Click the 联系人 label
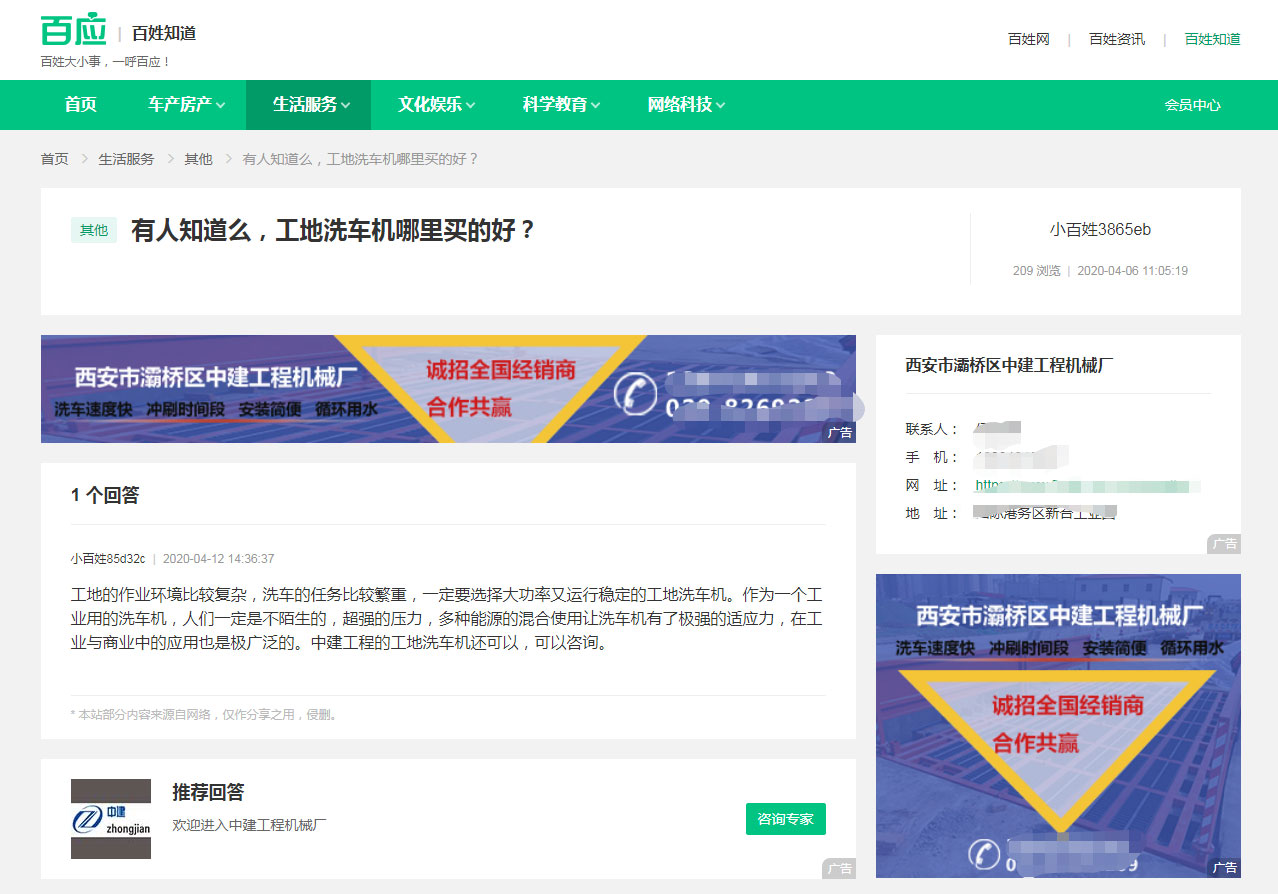 tap(932, 429)
